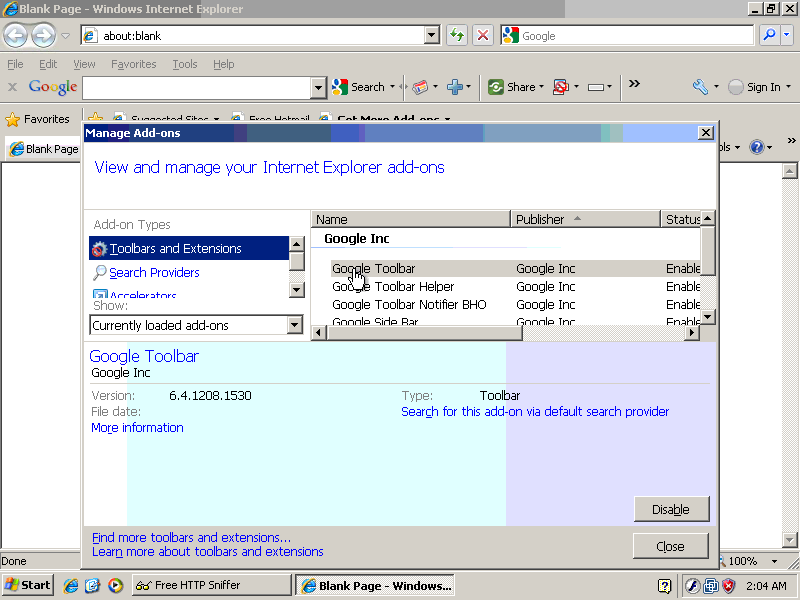Close the Google Toolbar with its gray X
This screenshot has width=800, height=600.
[13, 87]
